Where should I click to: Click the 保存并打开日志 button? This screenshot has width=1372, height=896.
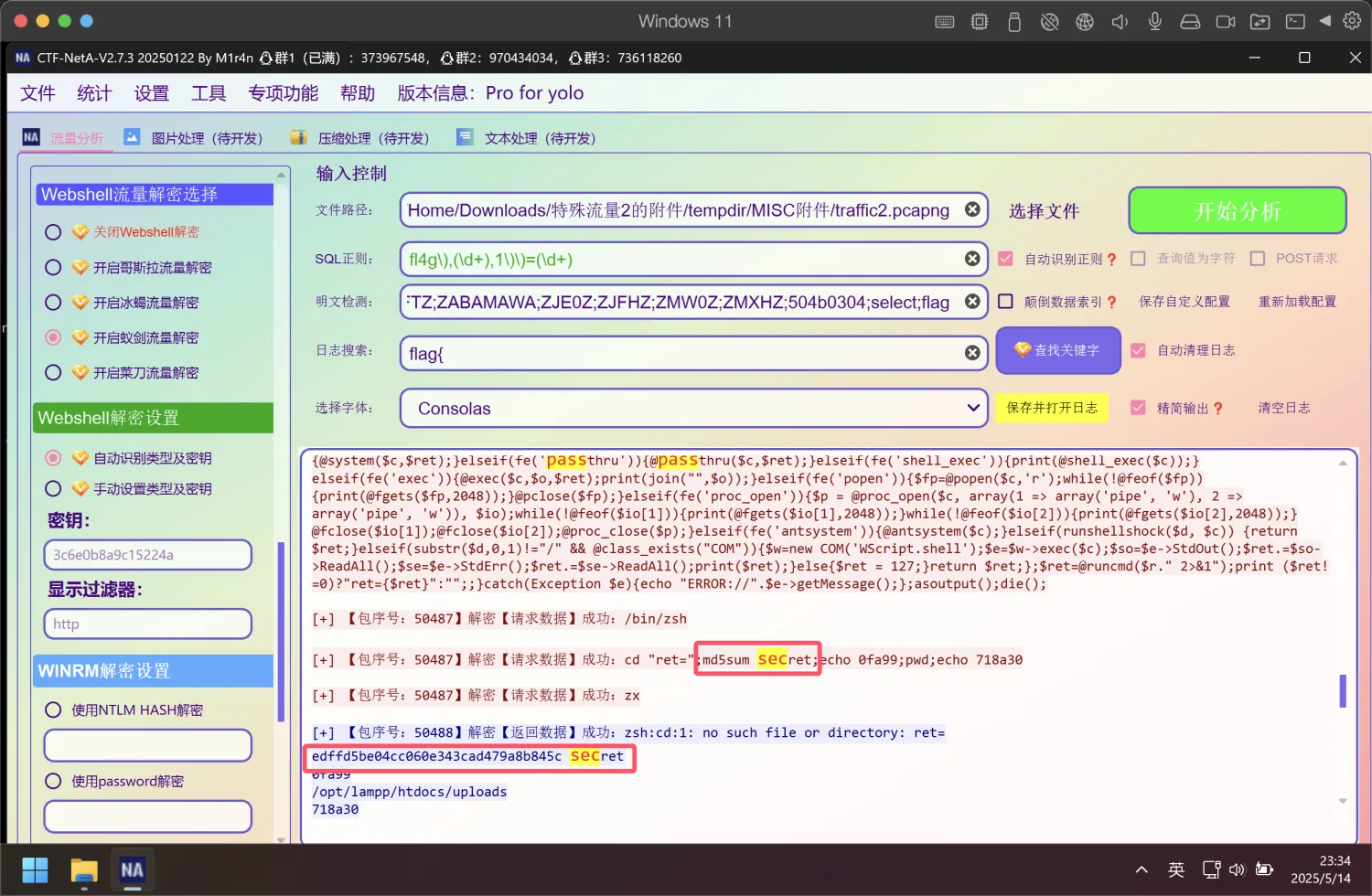click(x=1052, y=408)
